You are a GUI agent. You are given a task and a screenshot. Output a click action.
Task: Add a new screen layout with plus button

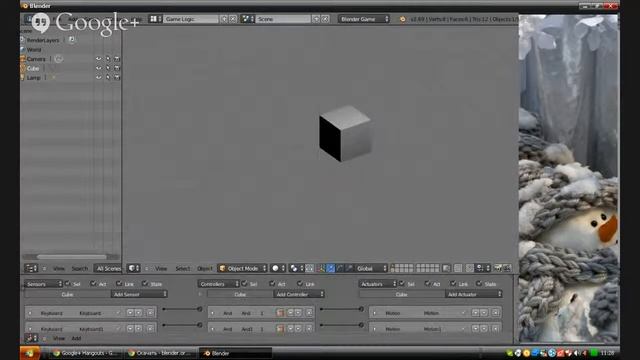[x=224, y=19]
